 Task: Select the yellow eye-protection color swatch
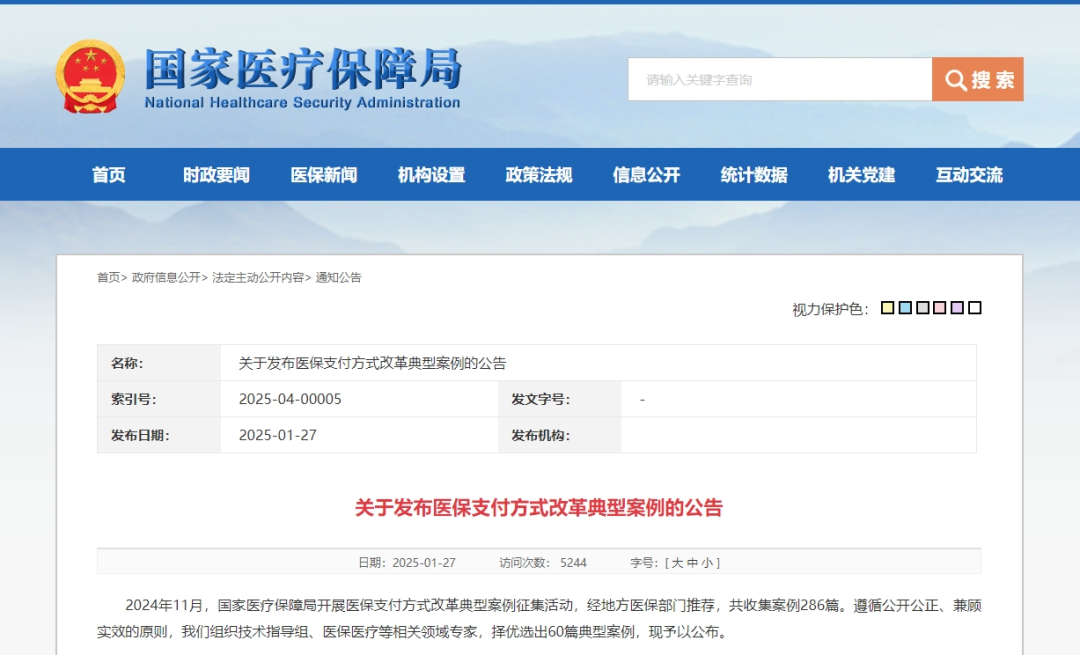(888, 308)
